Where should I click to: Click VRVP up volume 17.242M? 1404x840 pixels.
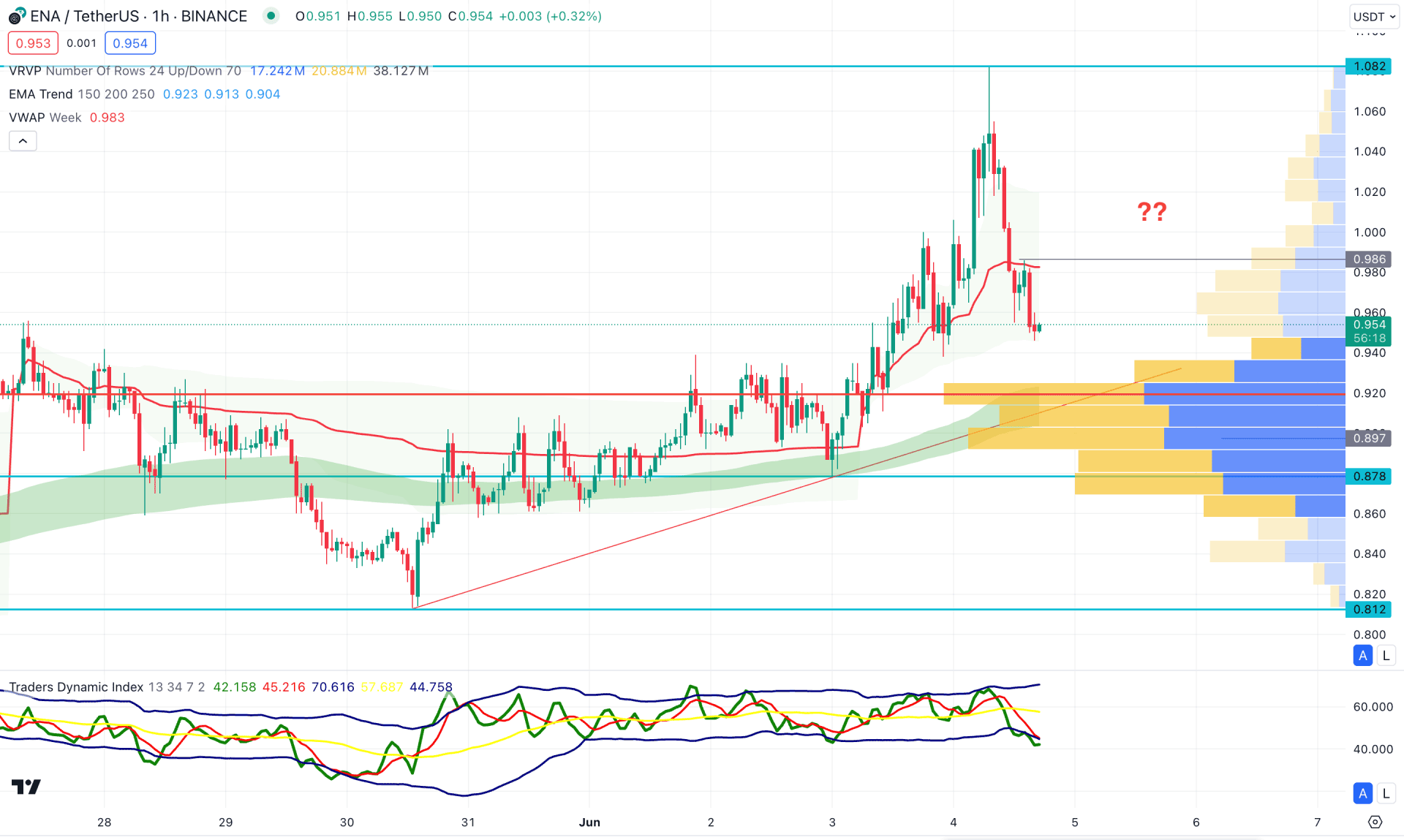coord(277,71)
